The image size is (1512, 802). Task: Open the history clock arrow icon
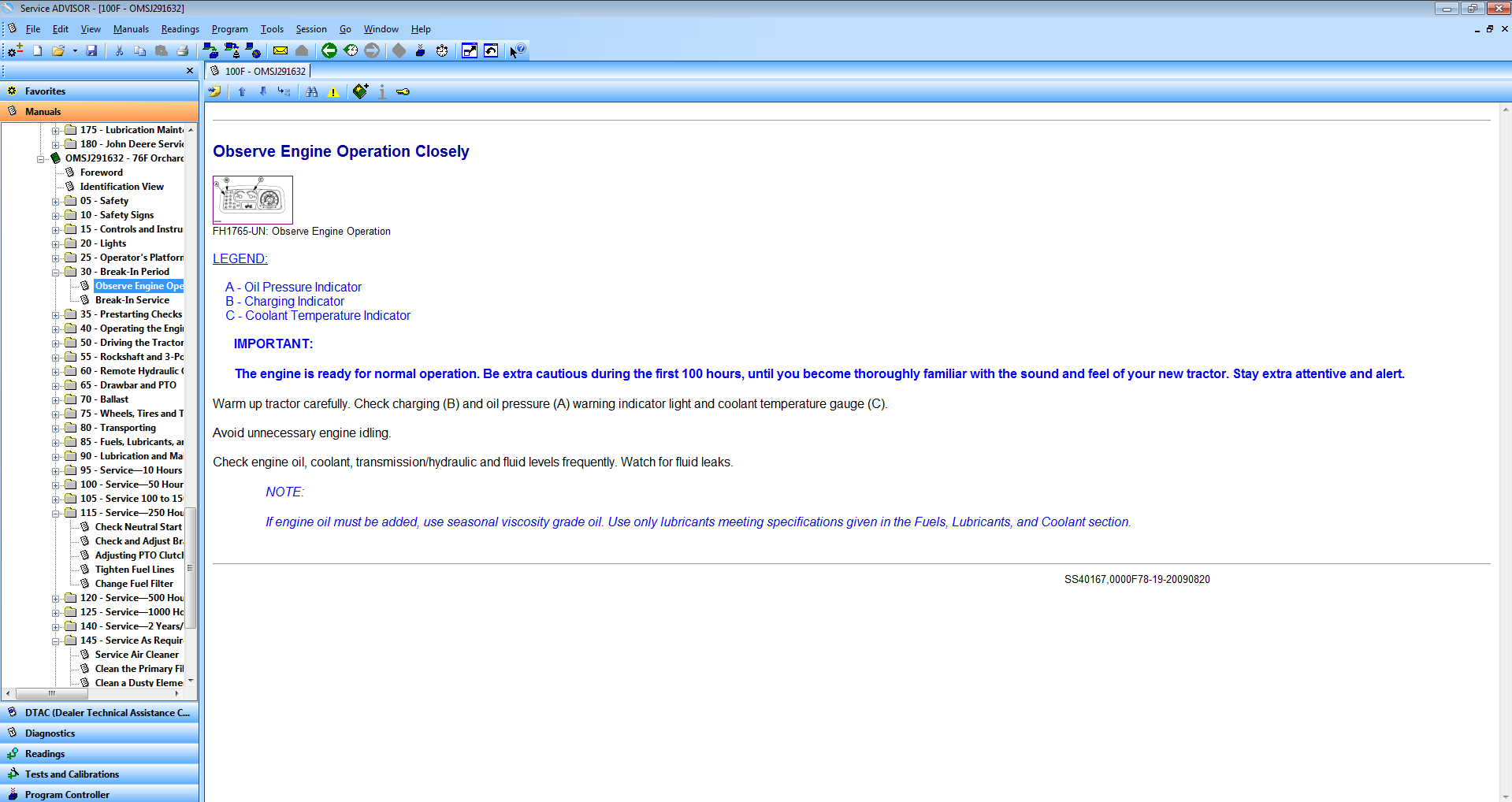351,50
